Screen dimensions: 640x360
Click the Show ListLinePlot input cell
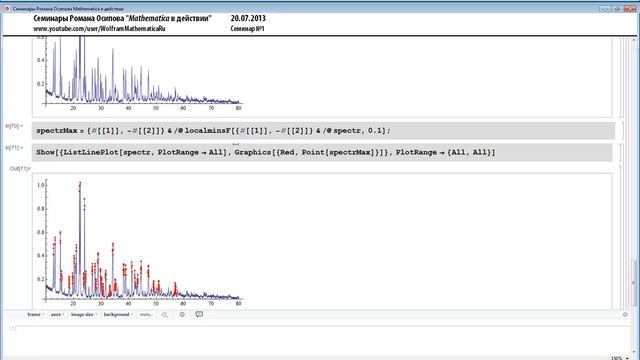click(322, 152)
